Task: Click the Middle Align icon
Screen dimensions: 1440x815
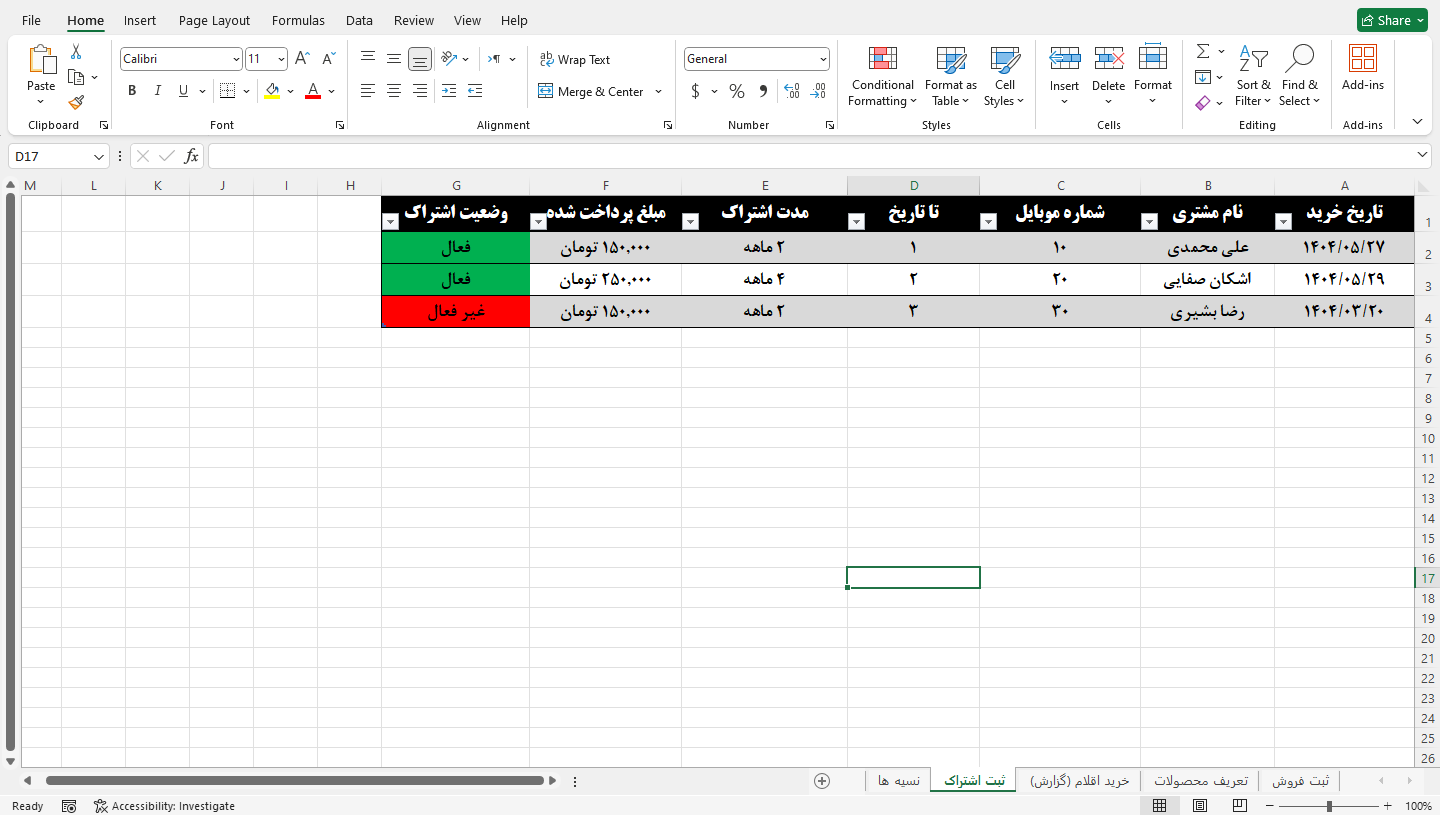Action: 394,59
